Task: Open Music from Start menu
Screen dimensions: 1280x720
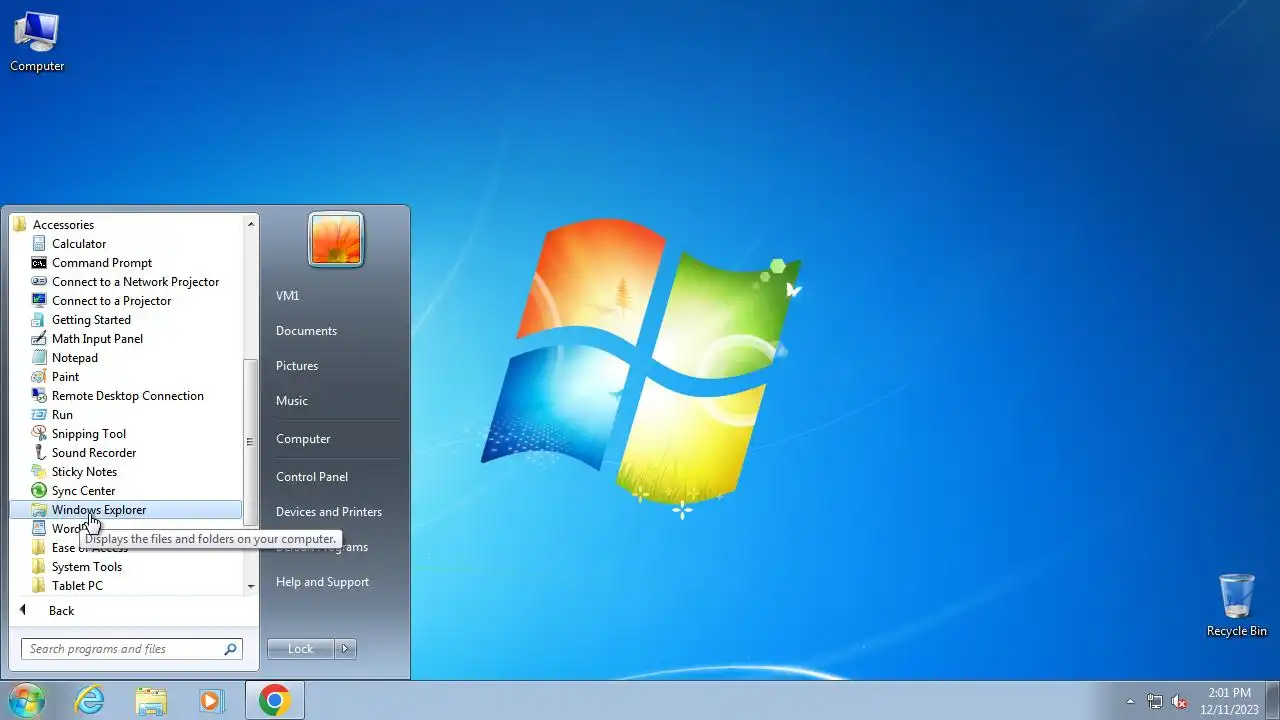Action: (x=292, y=401)
